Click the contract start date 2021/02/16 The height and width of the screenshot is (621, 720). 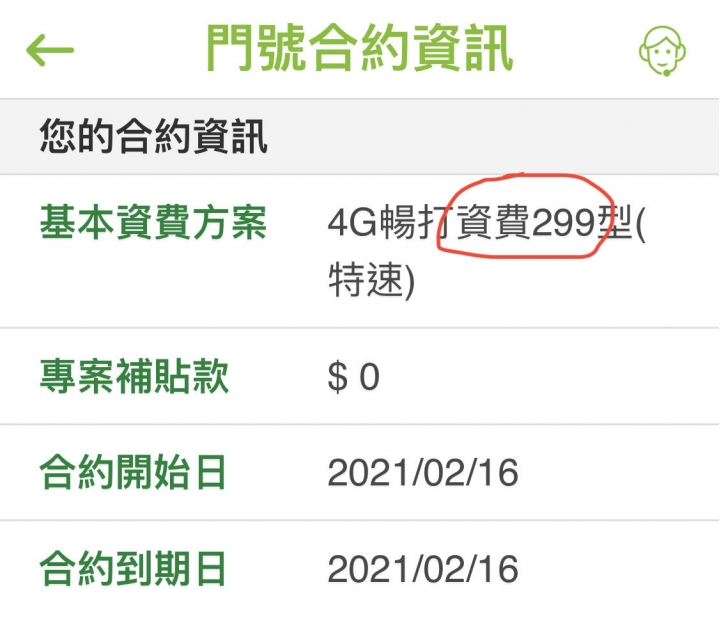click(423, 473)
